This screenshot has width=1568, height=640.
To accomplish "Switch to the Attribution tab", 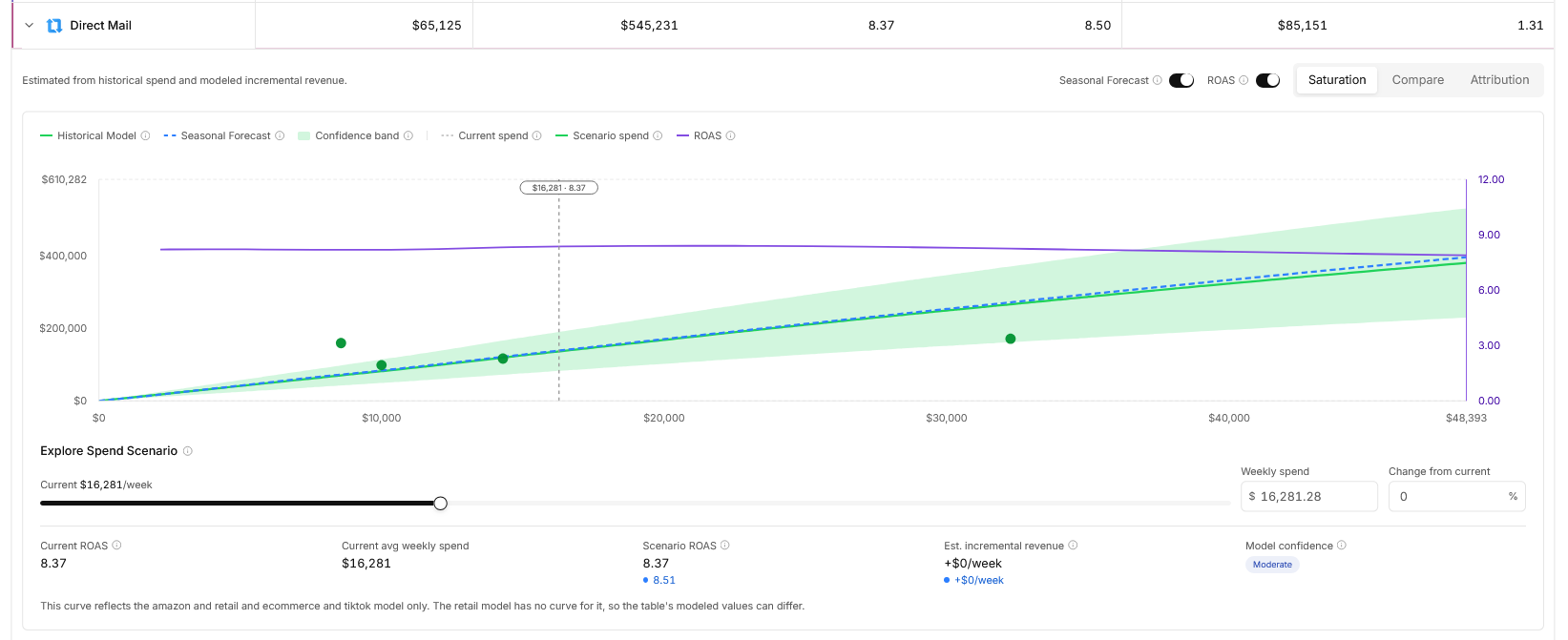I will pyautogui.click(x=1499, y=80).
